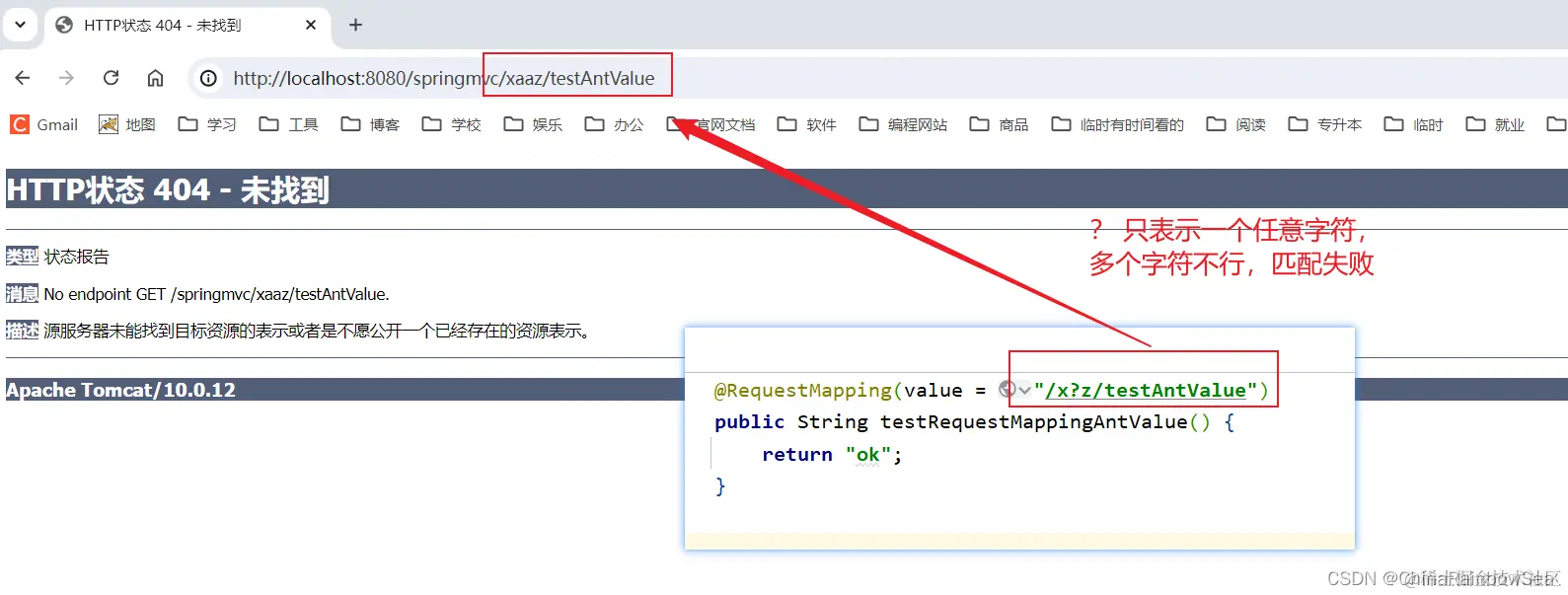Open the 阅读 bookmark folder
1568x595 pixels.
1236,124
